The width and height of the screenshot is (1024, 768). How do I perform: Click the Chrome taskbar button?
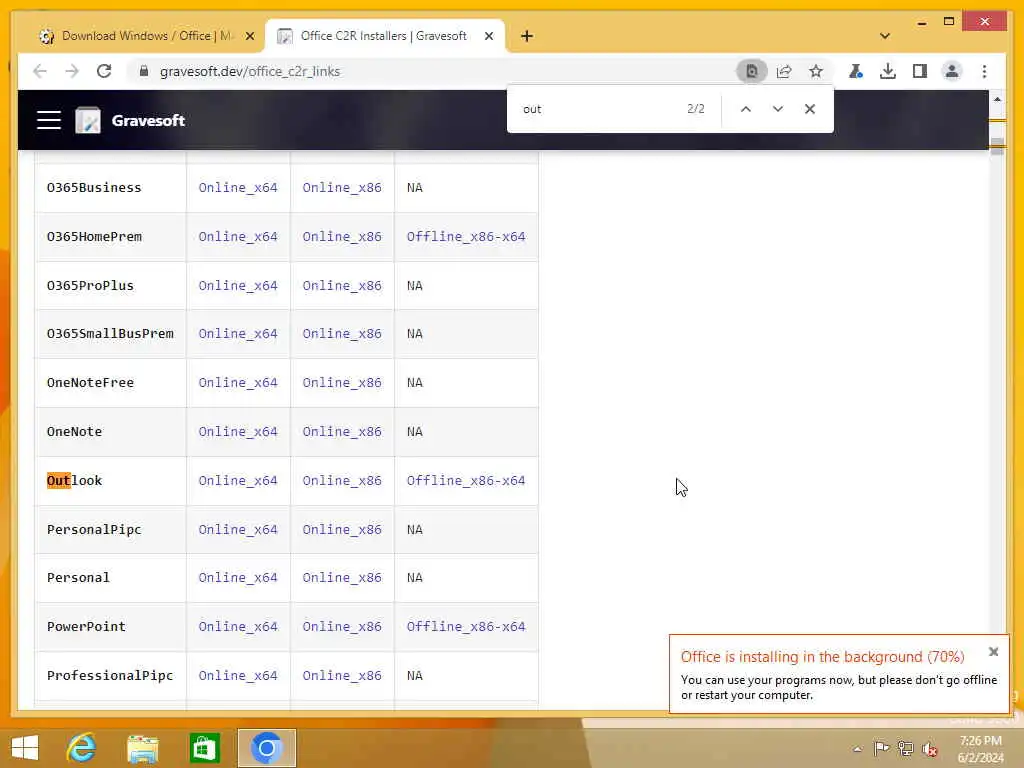point(266,748)
